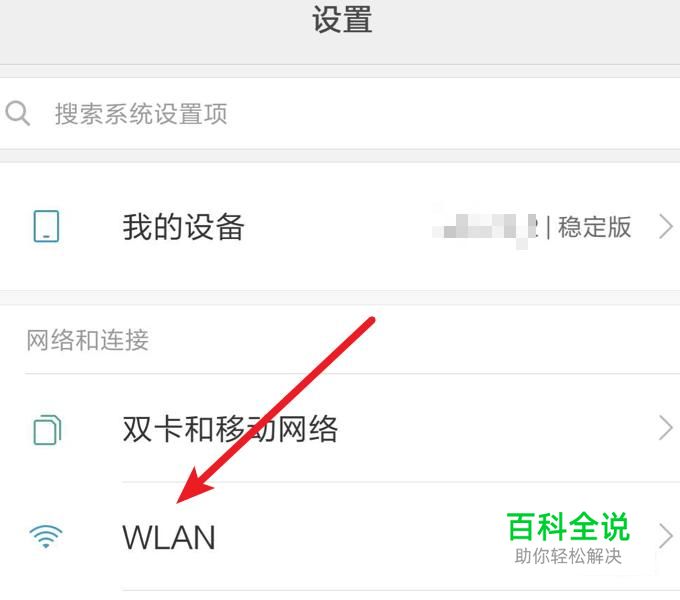680x600 pixels.
Task: Tap the 网络和连接 section header
Action: tap(88, 339)
